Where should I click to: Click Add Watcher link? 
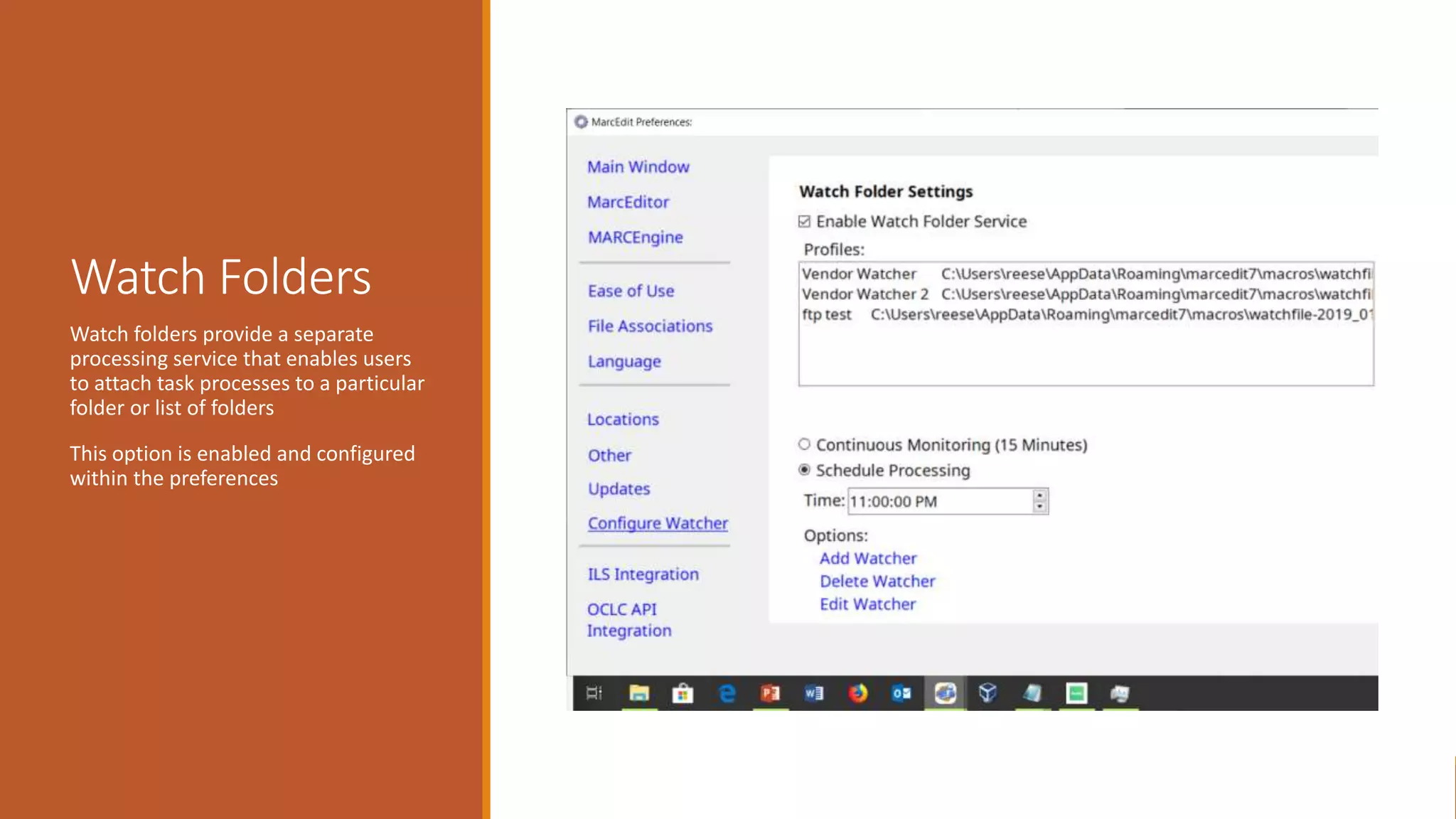868,559
